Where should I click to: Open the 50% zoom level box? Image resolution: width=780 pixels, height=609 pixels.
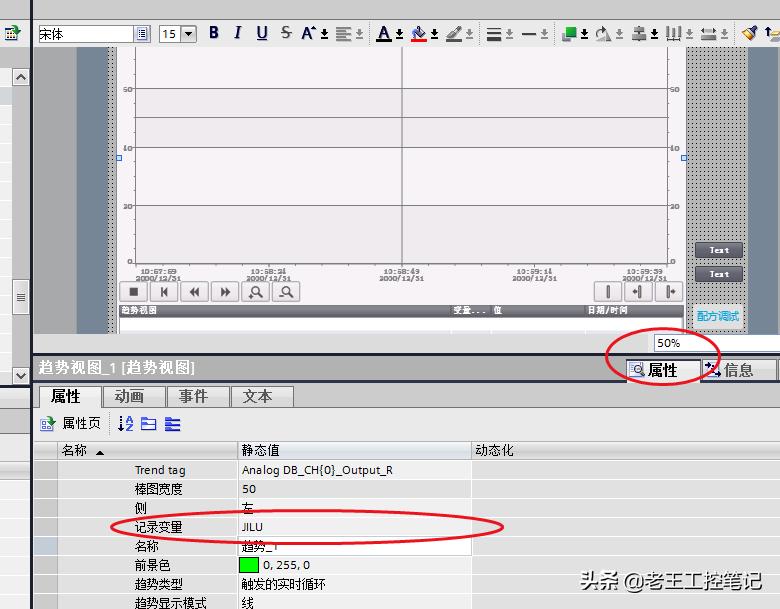[x=716, y=343]
